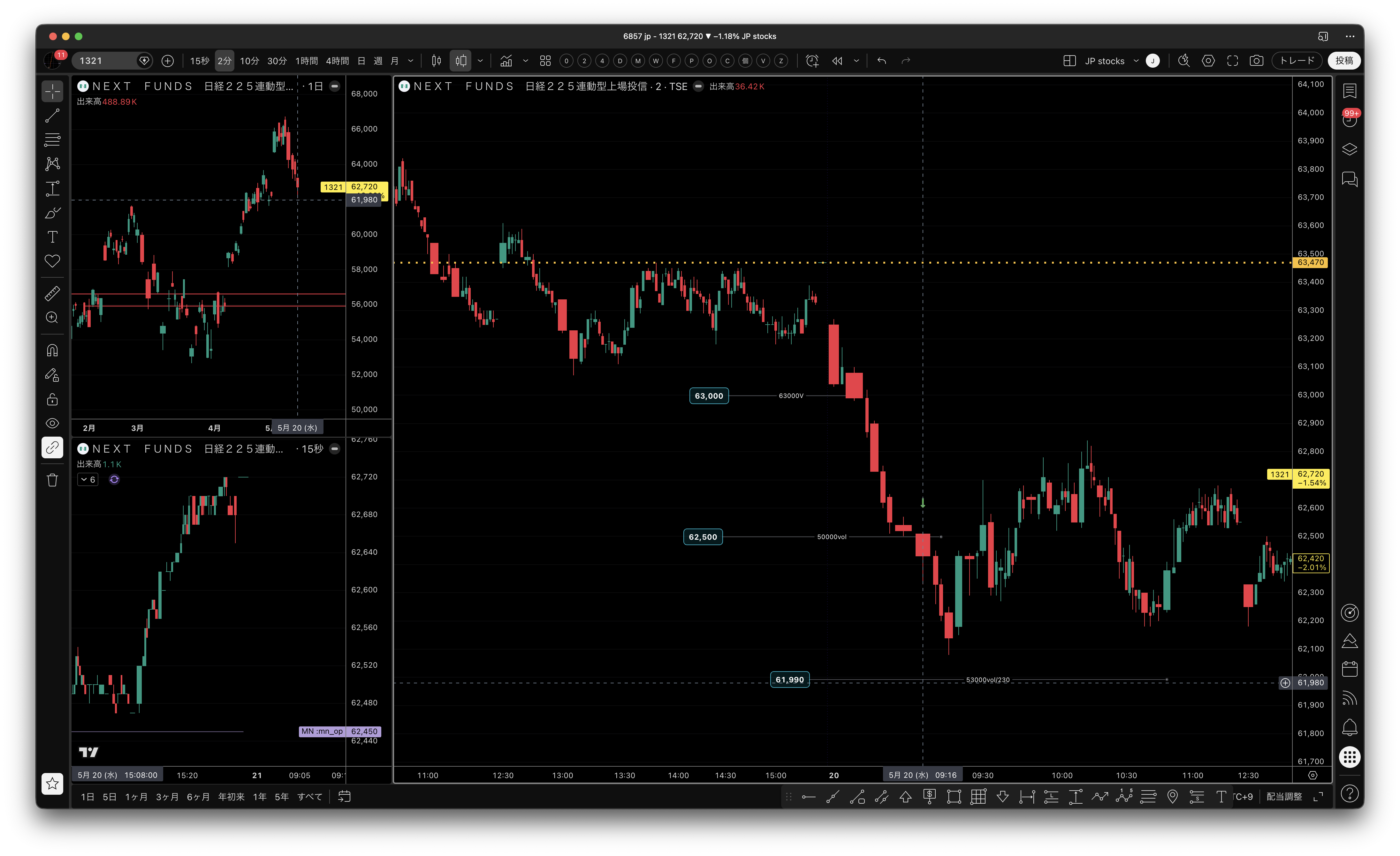Click the compare symbol plus button
The height and width of the screenshot is (856, 1400).
coord(168,61)
